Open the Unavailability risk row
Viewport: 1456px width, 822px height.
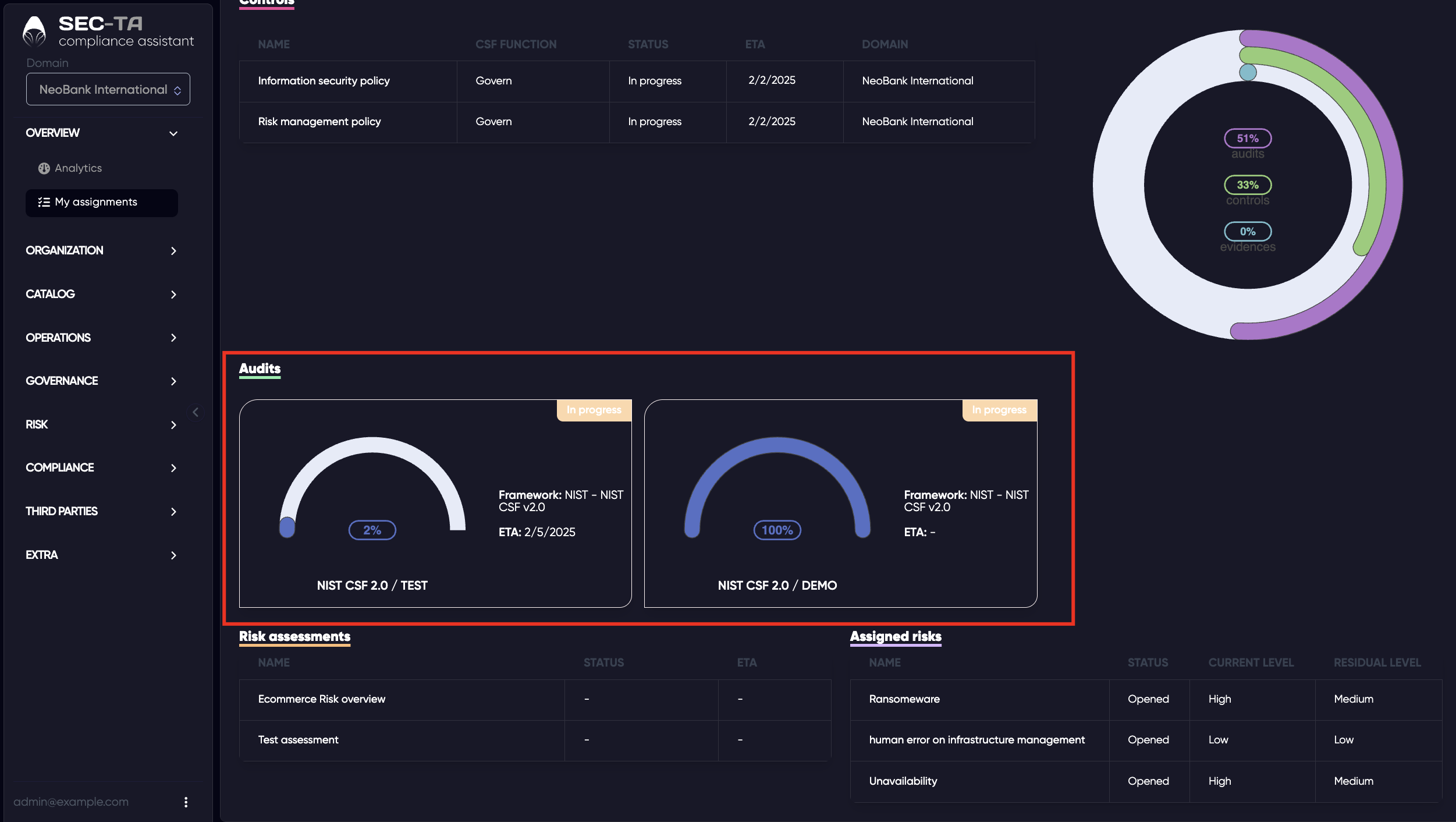(1146, 781)
